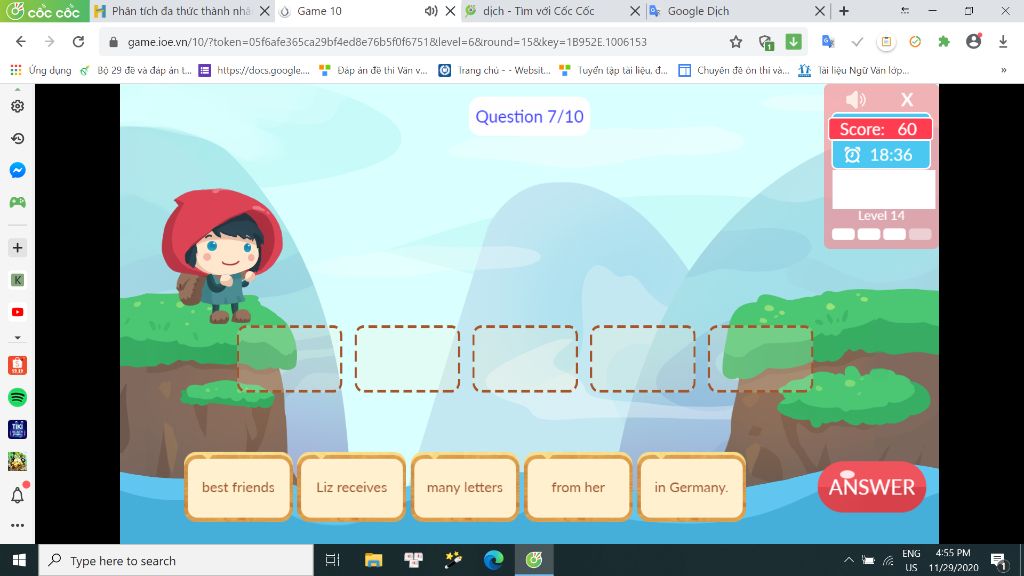This screenshot has width=1024, height=576.
Task: Open 'Tài liệu Ngữ Văn lớp' bookmark
Action: coord(854,70)
